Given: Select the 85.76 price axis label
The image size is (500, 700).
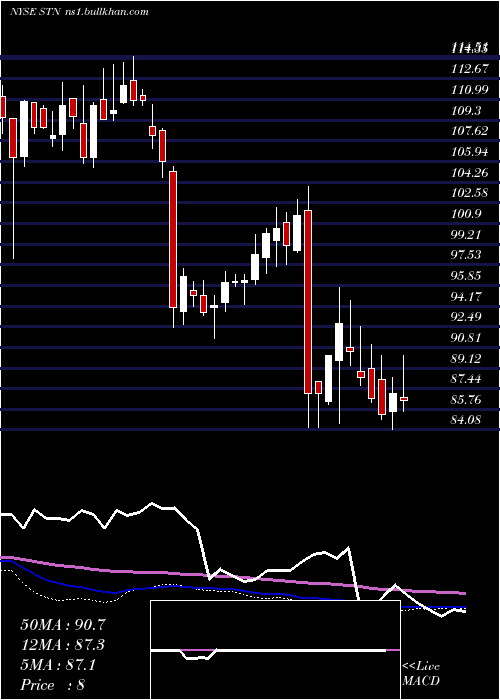Looking at the screenshot, I should coord(466,399).
